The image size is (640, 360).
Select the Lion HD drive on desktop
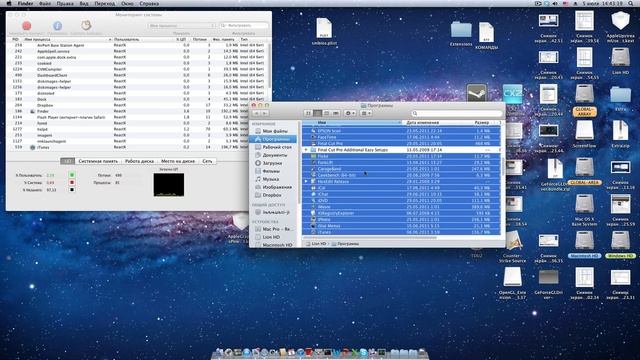click(620, 61)
